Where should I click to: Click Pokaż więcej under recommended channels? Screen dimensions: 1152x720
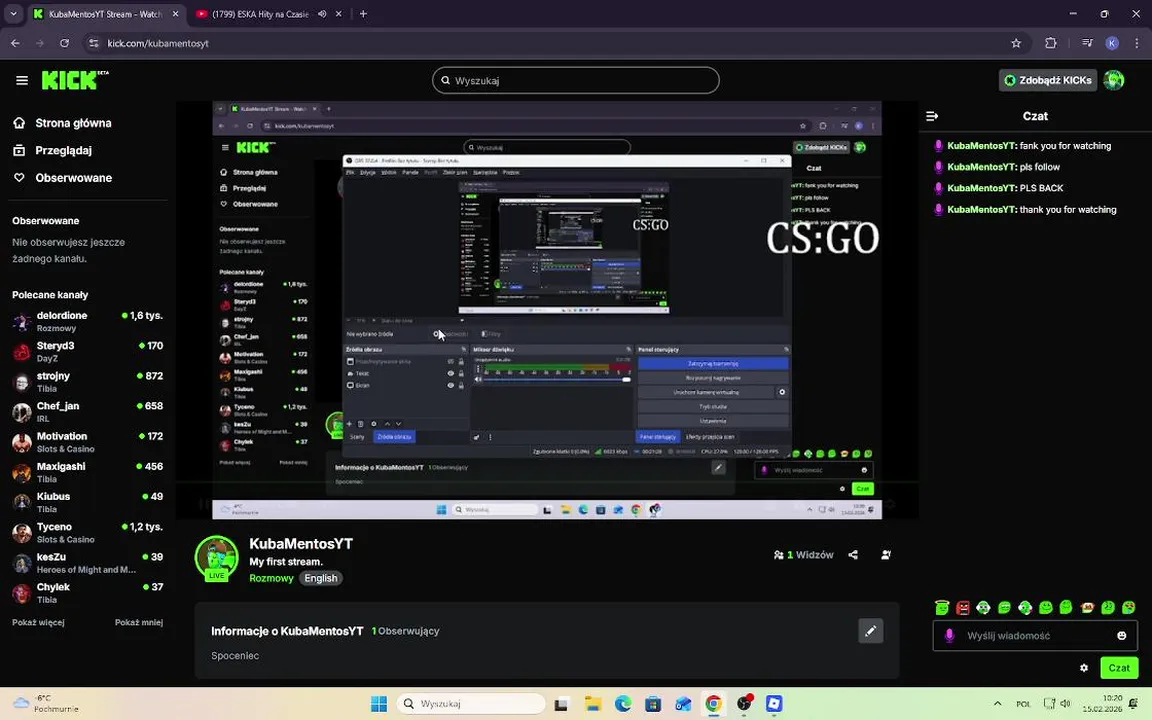click(x=38, y=622)
